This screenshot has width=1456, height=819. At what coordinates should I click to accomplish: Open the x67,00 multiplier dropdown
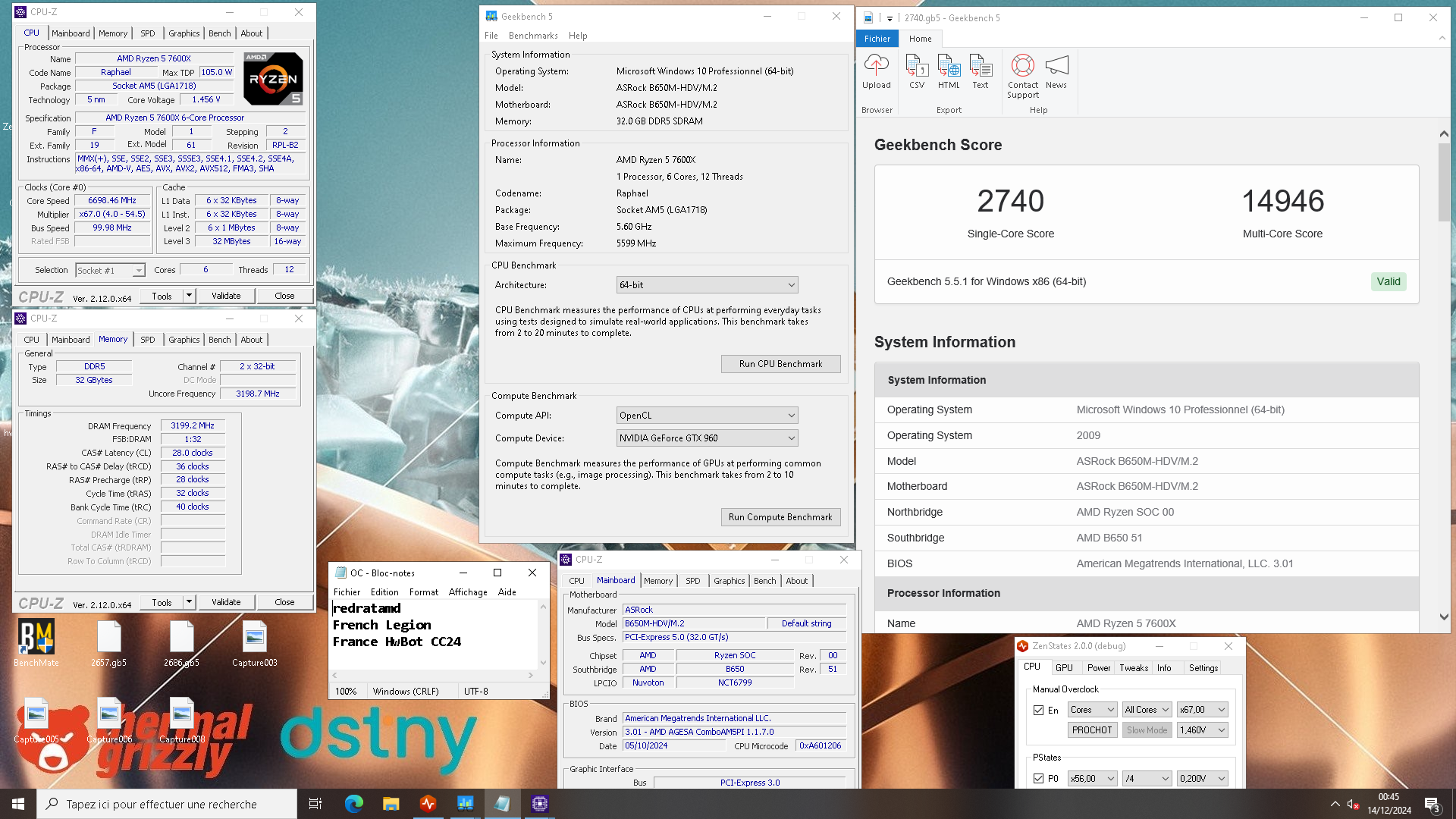(1202, 711)
